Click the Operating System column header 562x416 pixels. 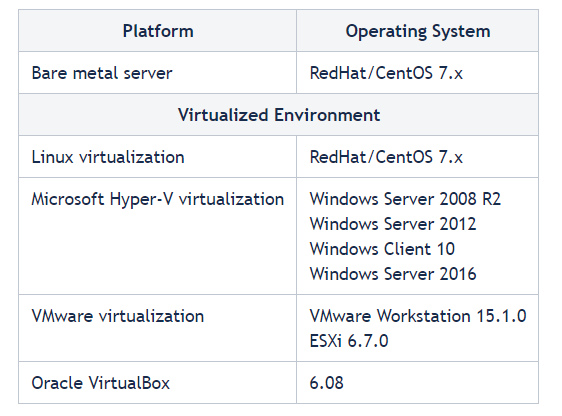click(x=418, y=31)
